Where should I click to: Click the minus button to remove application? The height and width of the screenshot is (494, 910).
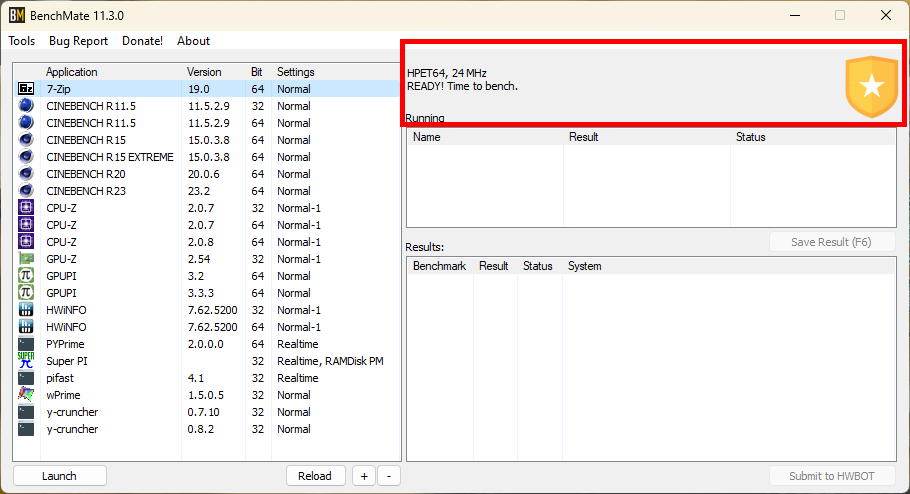pos(389,476)
